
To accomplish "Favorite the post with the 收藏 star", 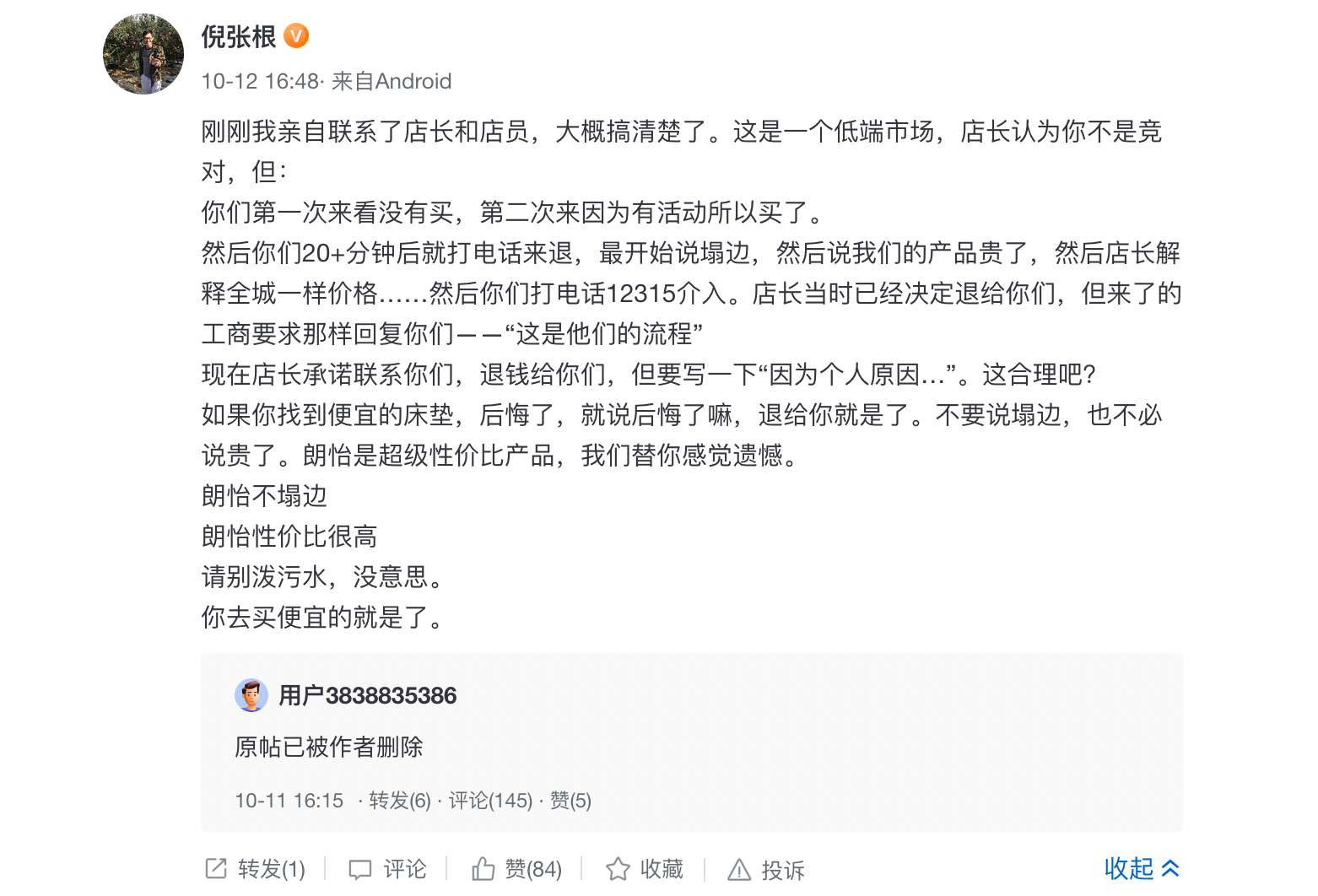I will coord(618,869).
